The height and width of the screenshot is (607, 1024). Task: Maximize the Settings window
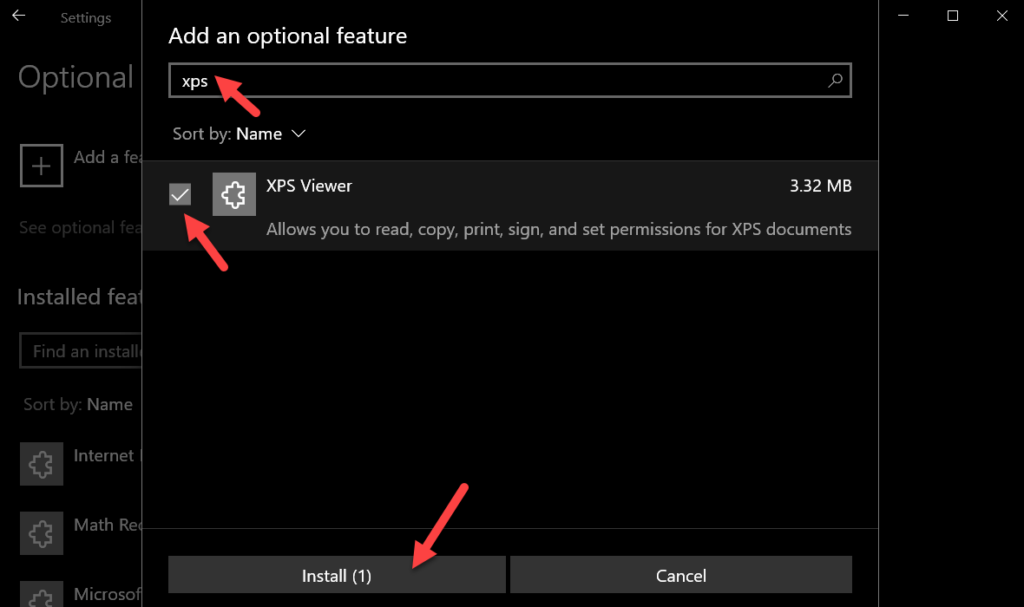point(953,16)
